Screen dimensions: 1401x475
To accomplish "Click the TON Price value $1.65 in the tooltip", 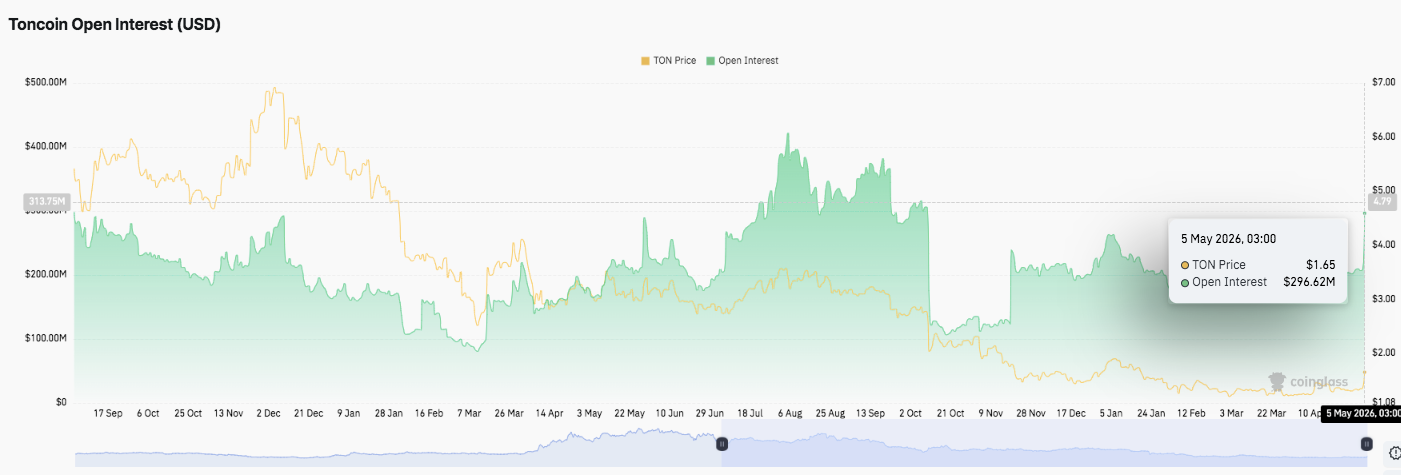I will pyautogui.click(x=1321, y=265).
